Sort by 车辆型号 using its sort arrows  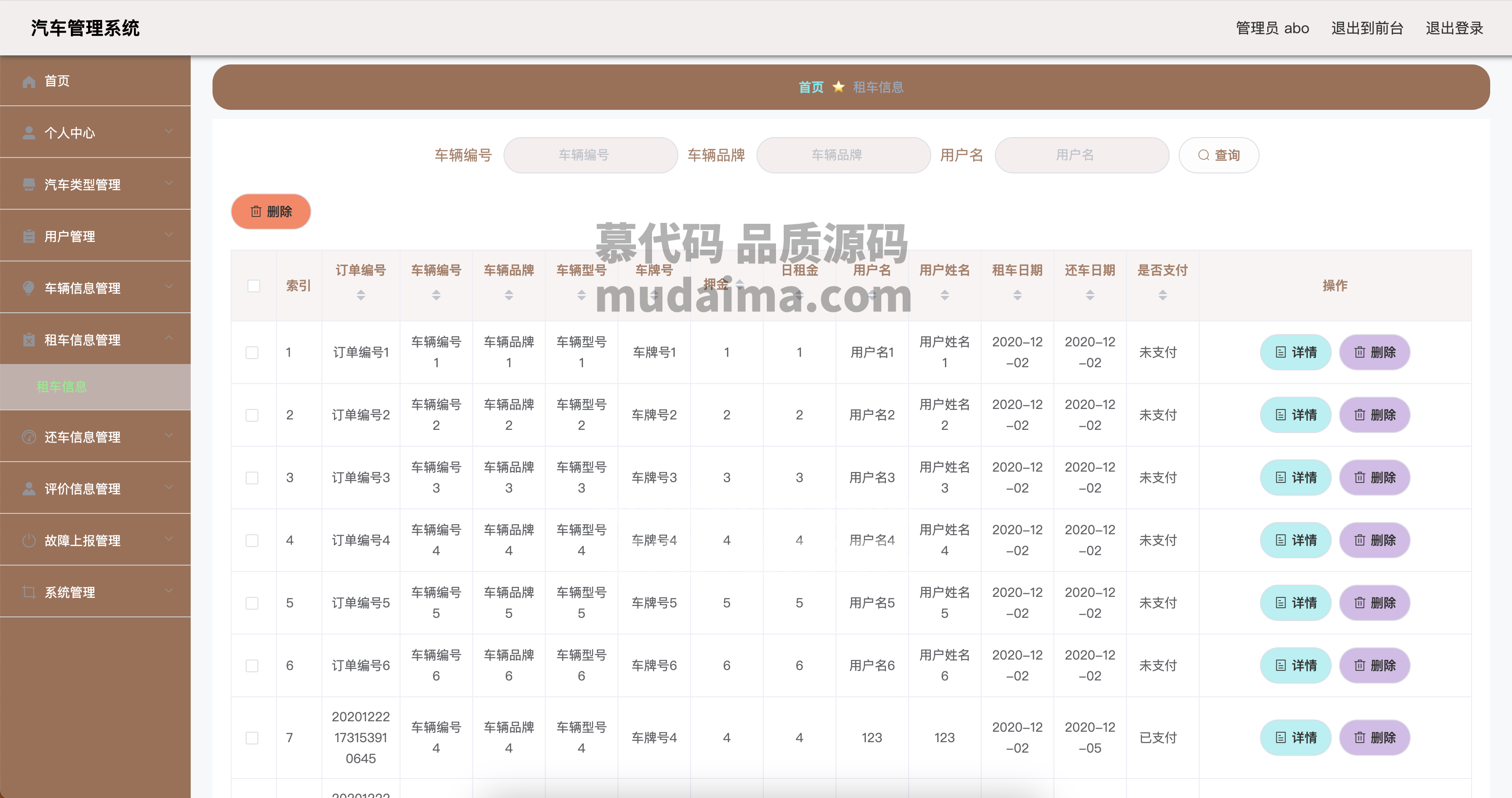click(x=582, y=295)
